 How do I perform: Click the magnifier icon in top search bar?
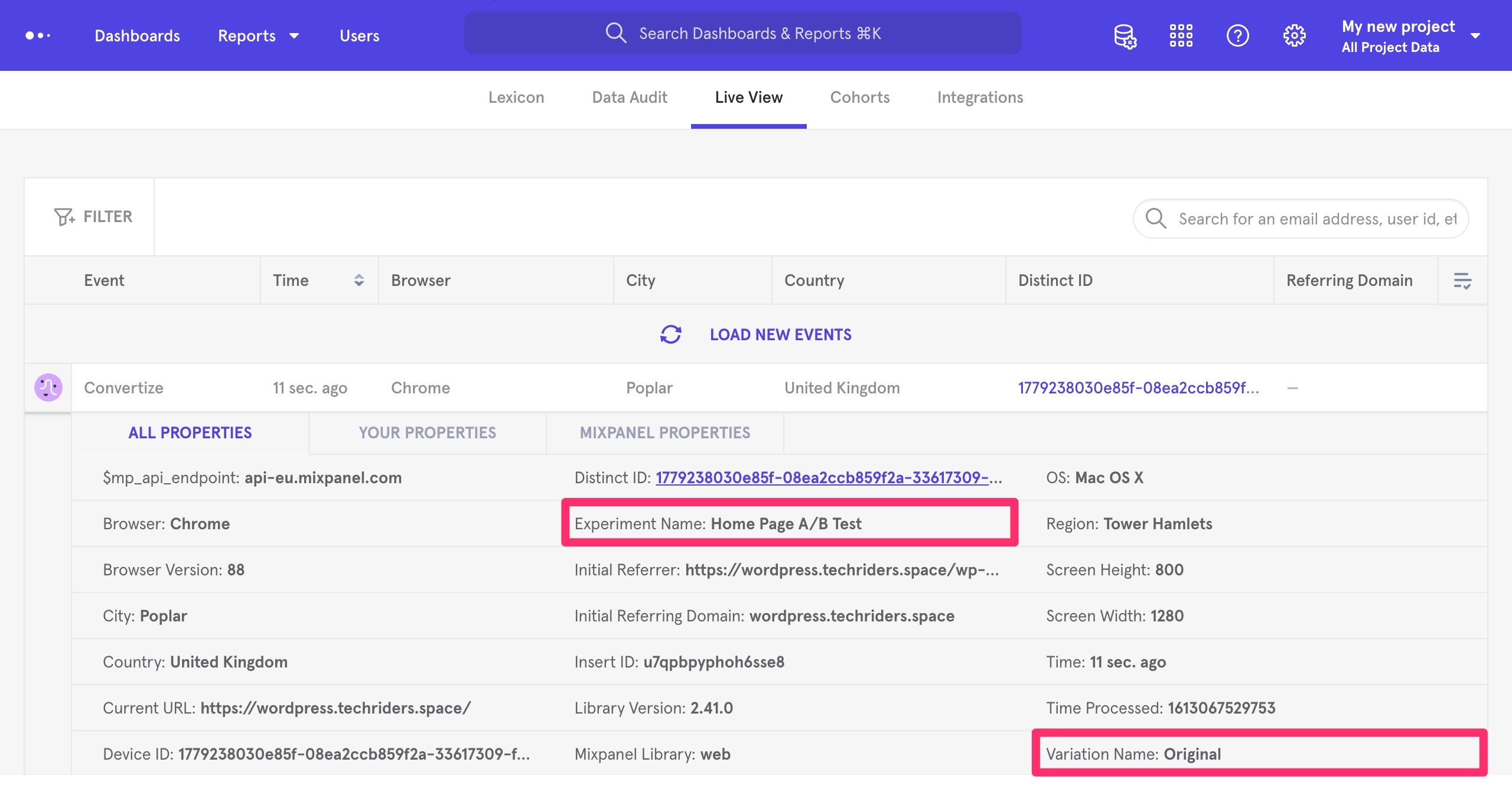(x=615, y=33)
